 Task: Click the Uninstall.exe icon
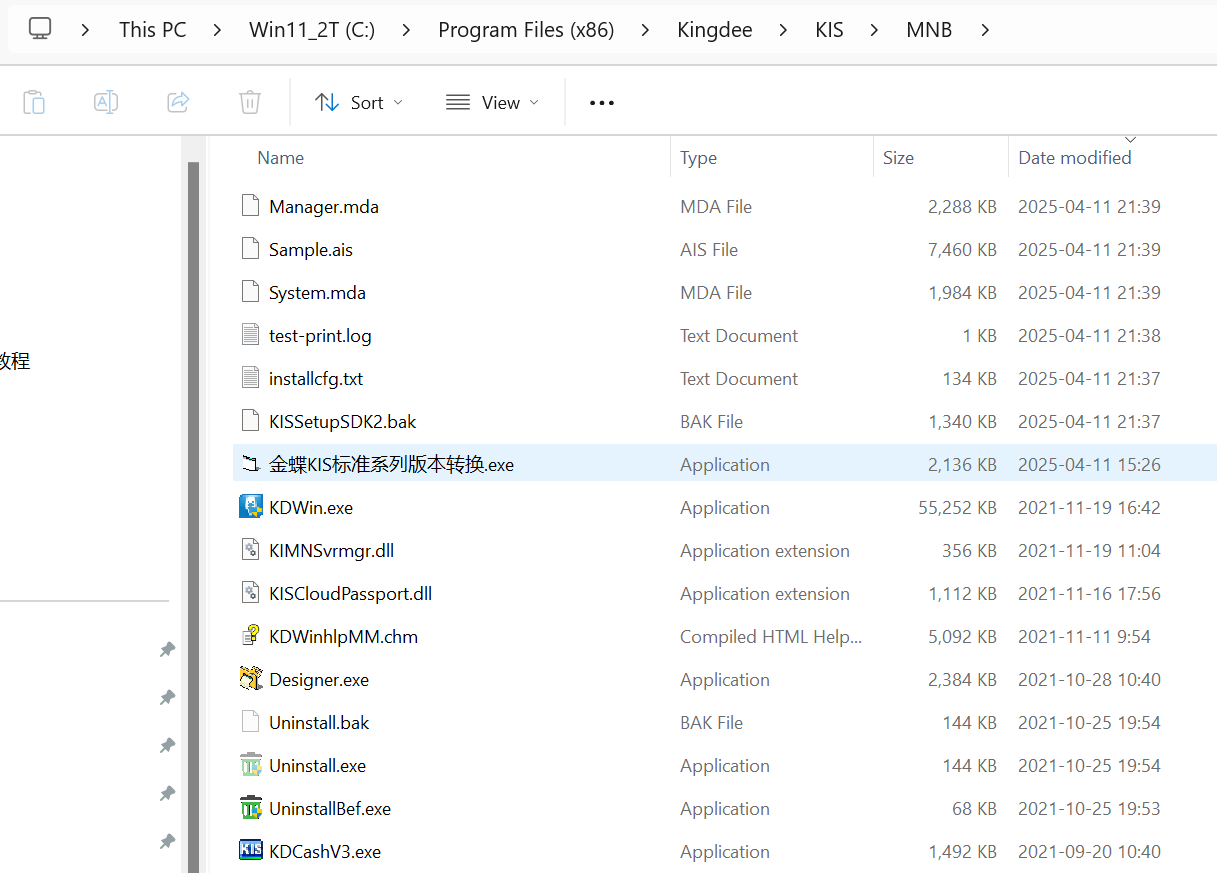tap(251, 765)
